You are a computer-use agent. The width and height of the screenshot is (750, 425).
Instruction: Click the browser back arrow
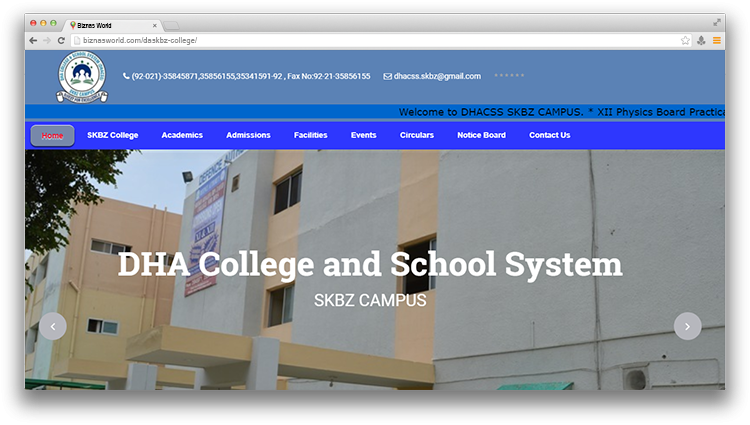point(33,40)
